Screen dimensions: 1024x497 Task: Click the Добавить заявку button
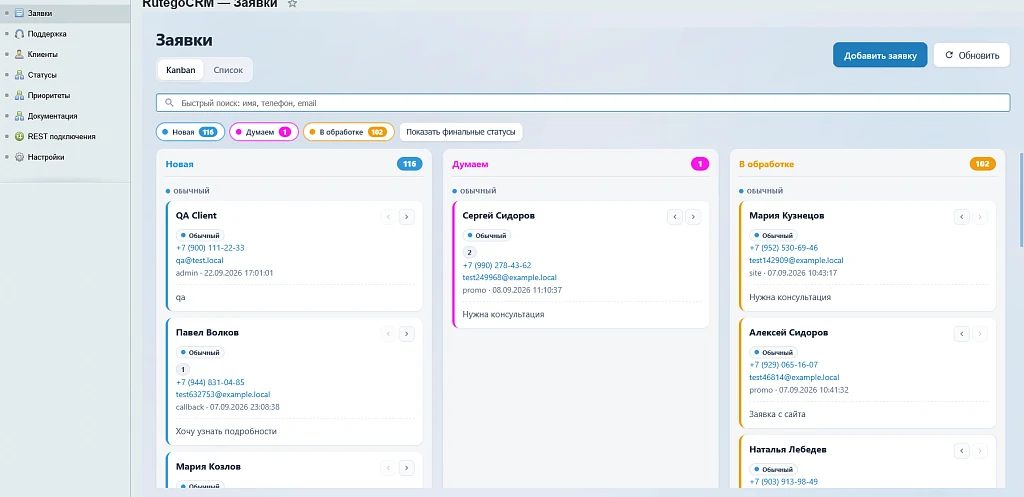click(x=880, y=56)
